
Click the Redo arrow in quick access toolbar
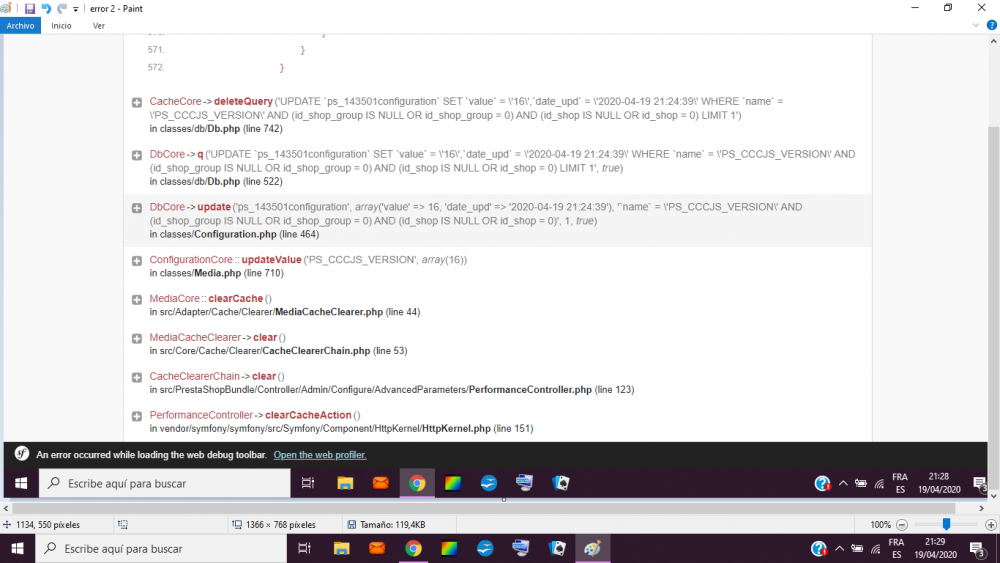[x=62, y=8]
